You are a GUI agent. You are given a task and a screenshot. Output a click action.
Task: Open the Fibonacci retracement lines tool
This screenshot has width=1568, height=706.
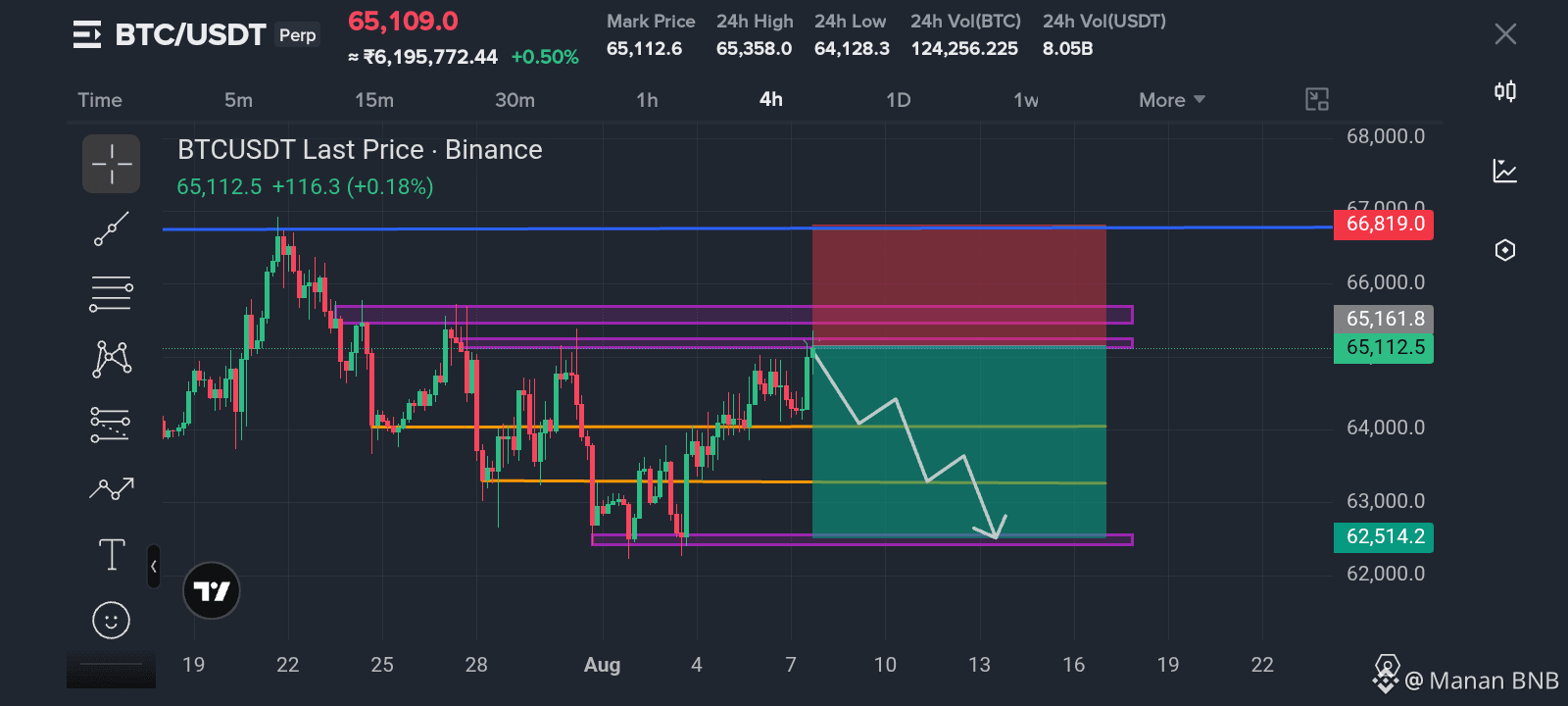coord(111,293)
